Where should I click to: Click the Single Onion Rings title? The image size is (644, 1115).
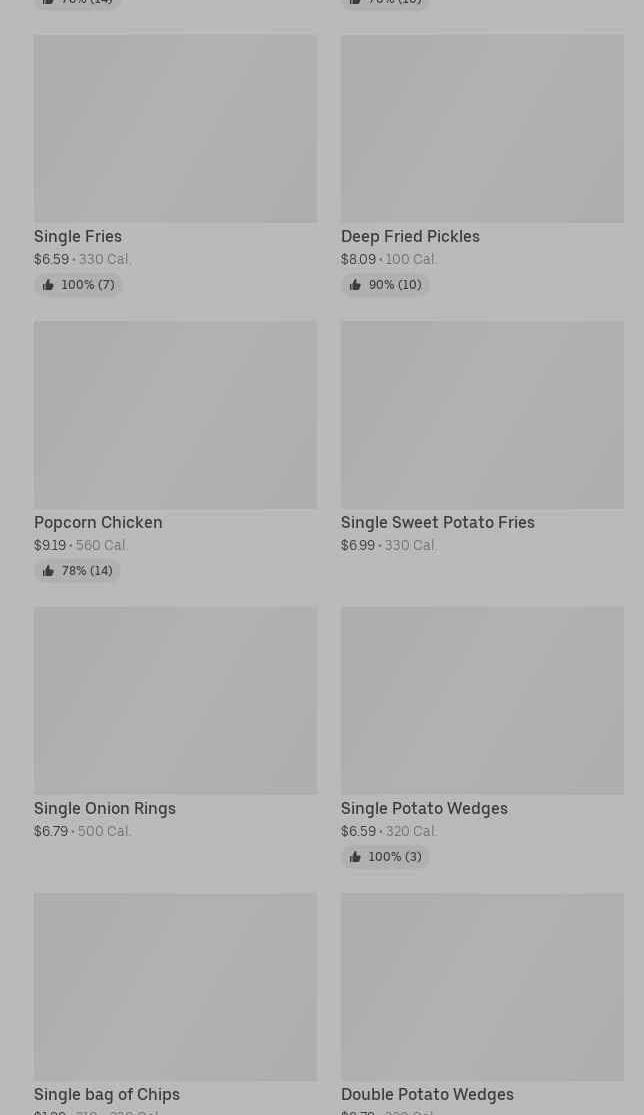pos(105,808)
